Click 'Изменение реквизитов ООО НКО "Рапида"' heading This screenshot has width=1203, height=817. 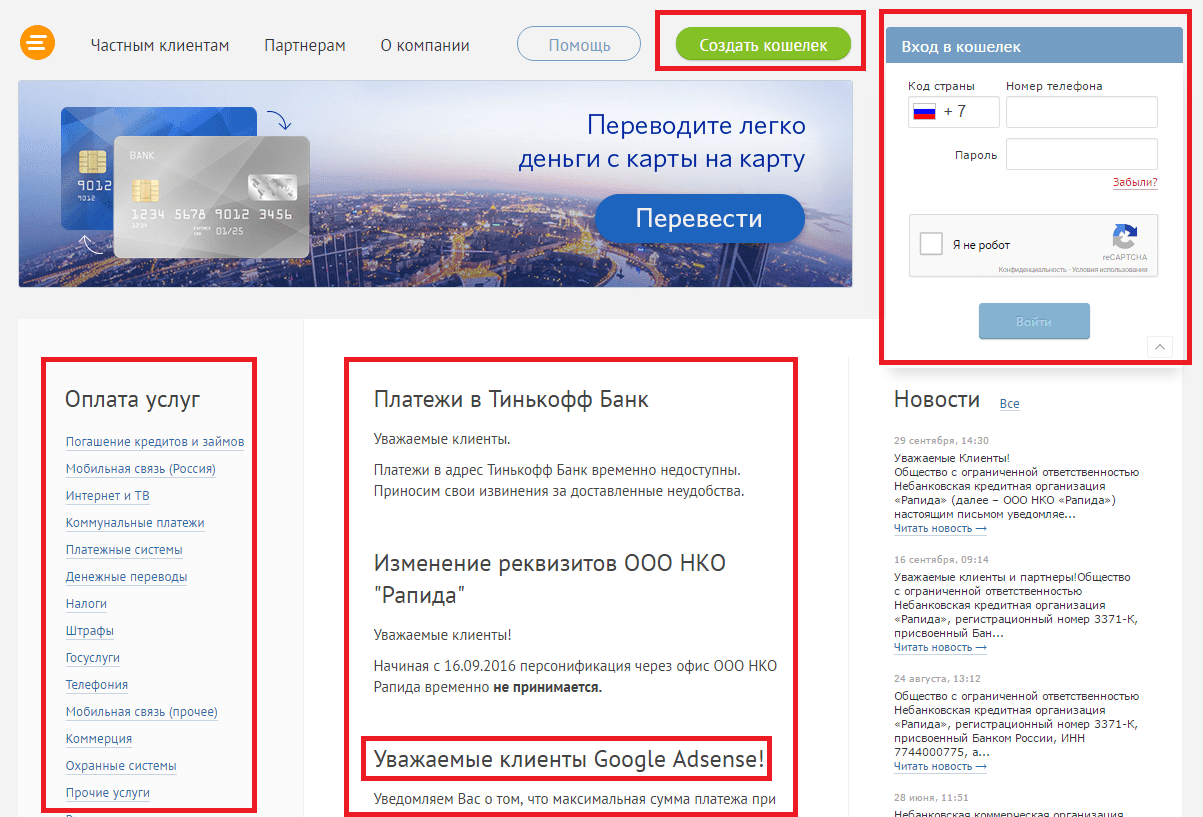pyautogui.click(x=550, y=579)
